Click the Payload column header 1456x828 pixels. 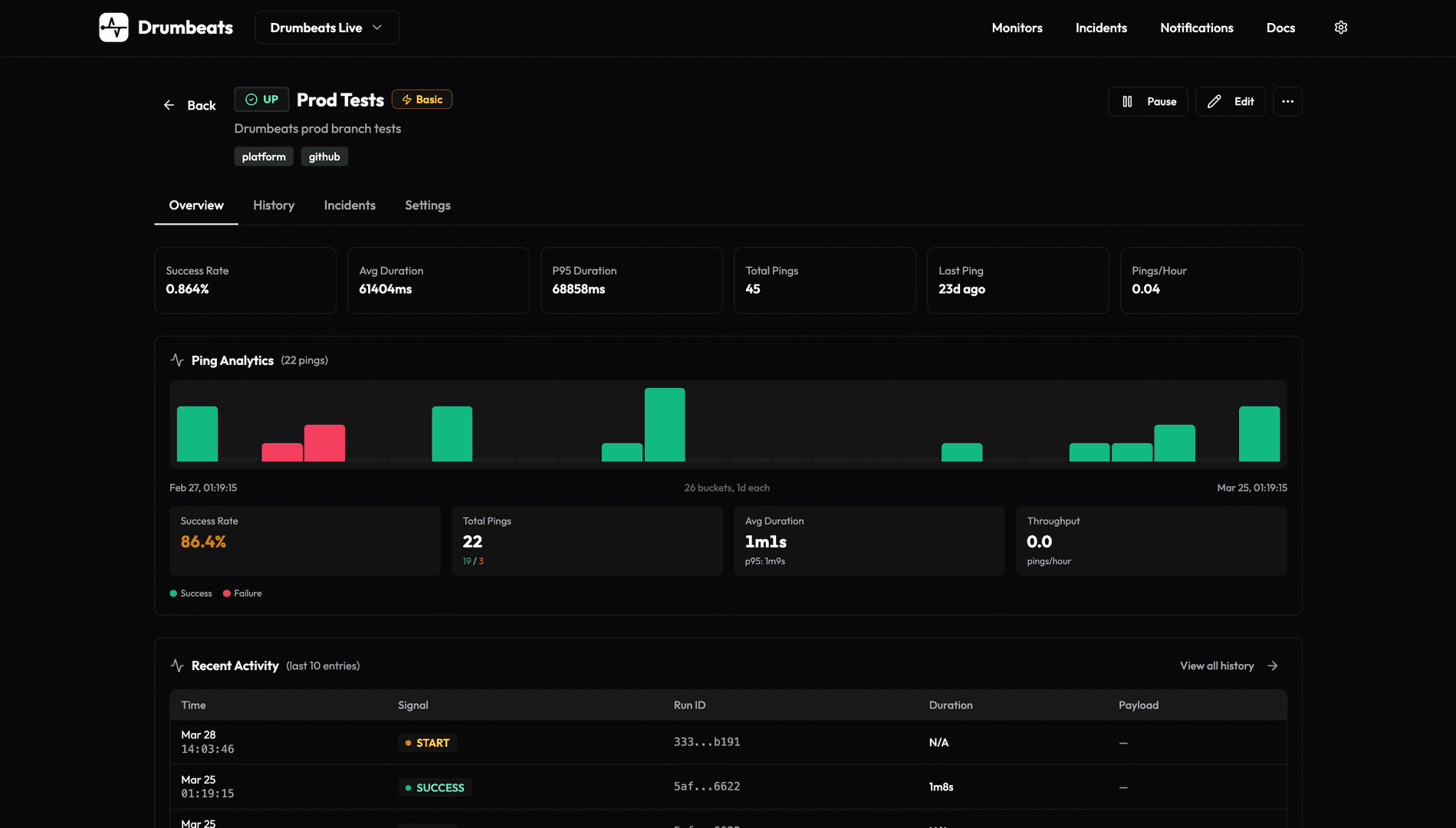1139,705
